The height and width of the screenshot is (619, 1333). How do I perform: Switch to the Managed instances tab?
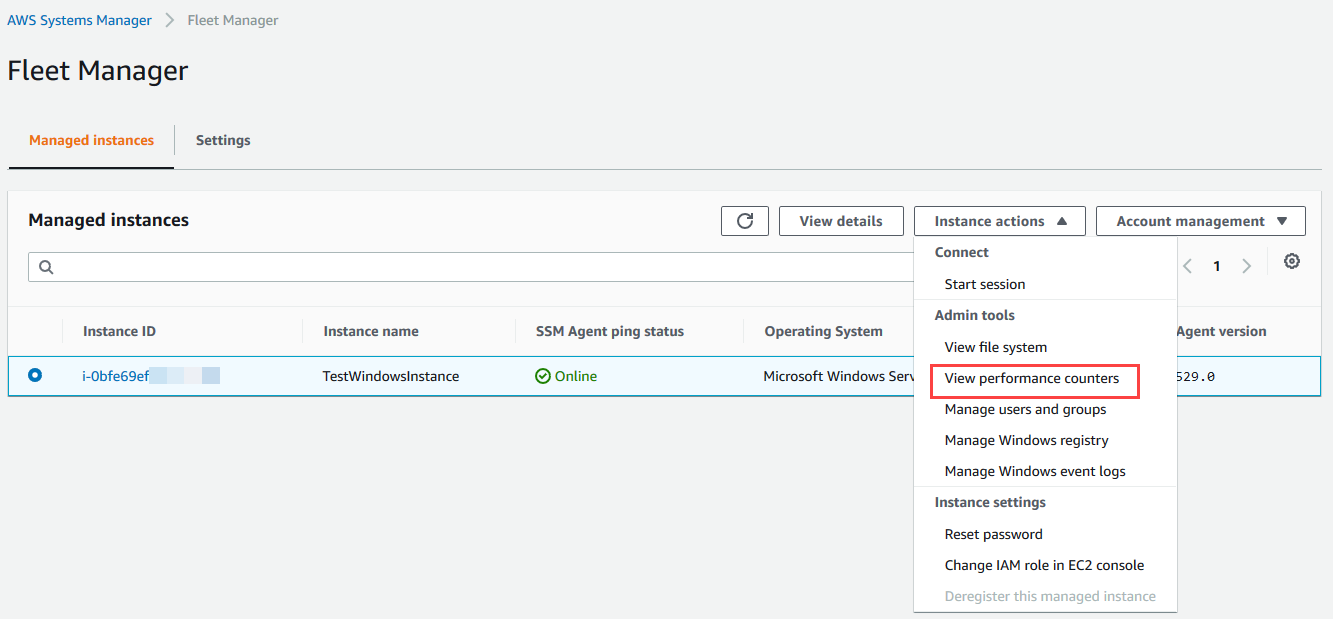(91, 140)
